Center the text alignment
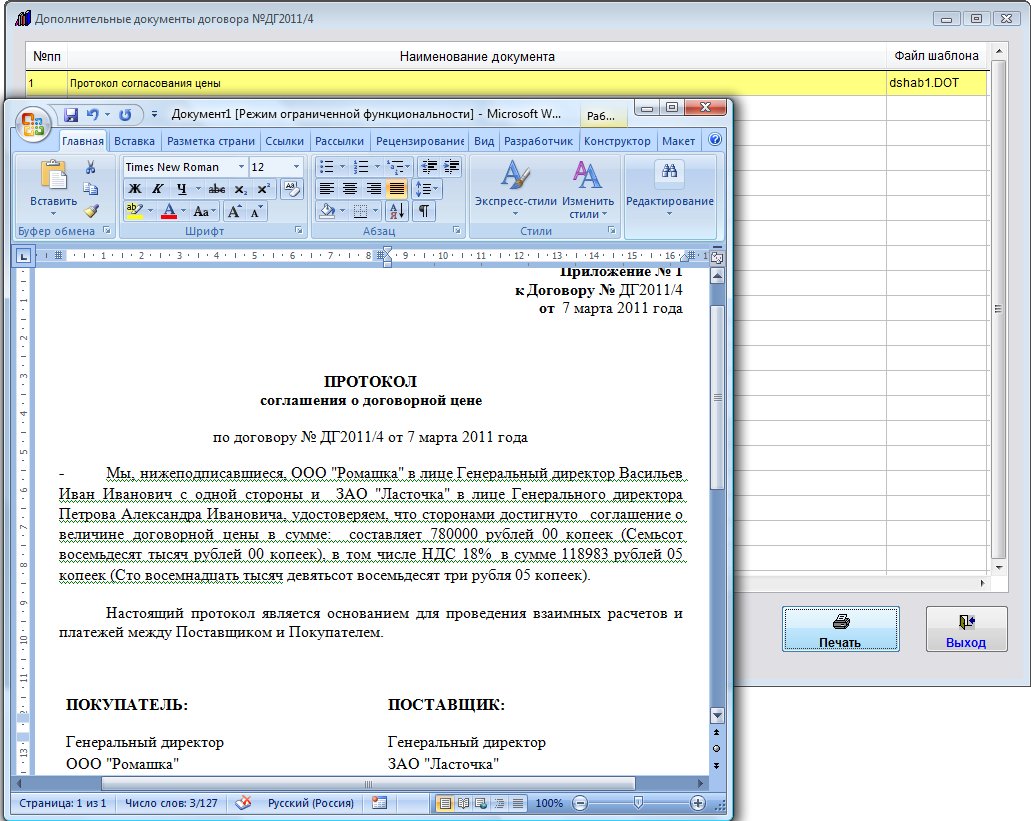Image resolution: width=1031 pixels, height=821 pixels. tap(350, 189)
